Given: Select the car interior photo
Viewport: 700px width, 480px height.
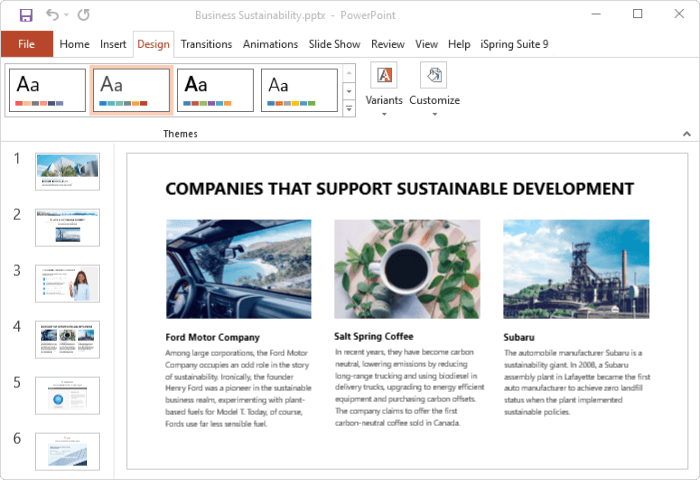Looking at the screenshot, I should click(239, 269).
